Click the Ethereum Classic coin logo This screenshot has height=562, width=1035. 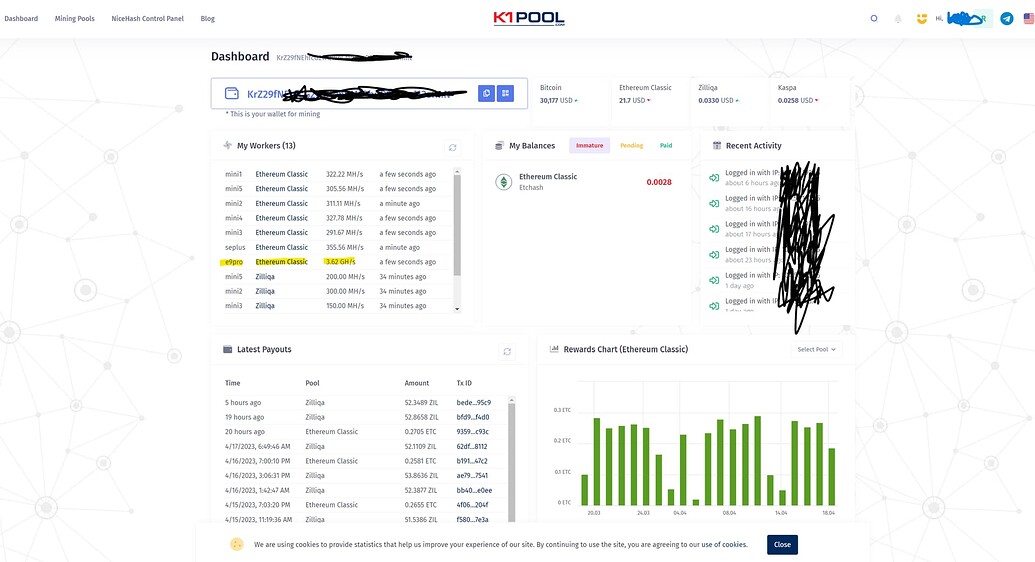coord(504,182)
